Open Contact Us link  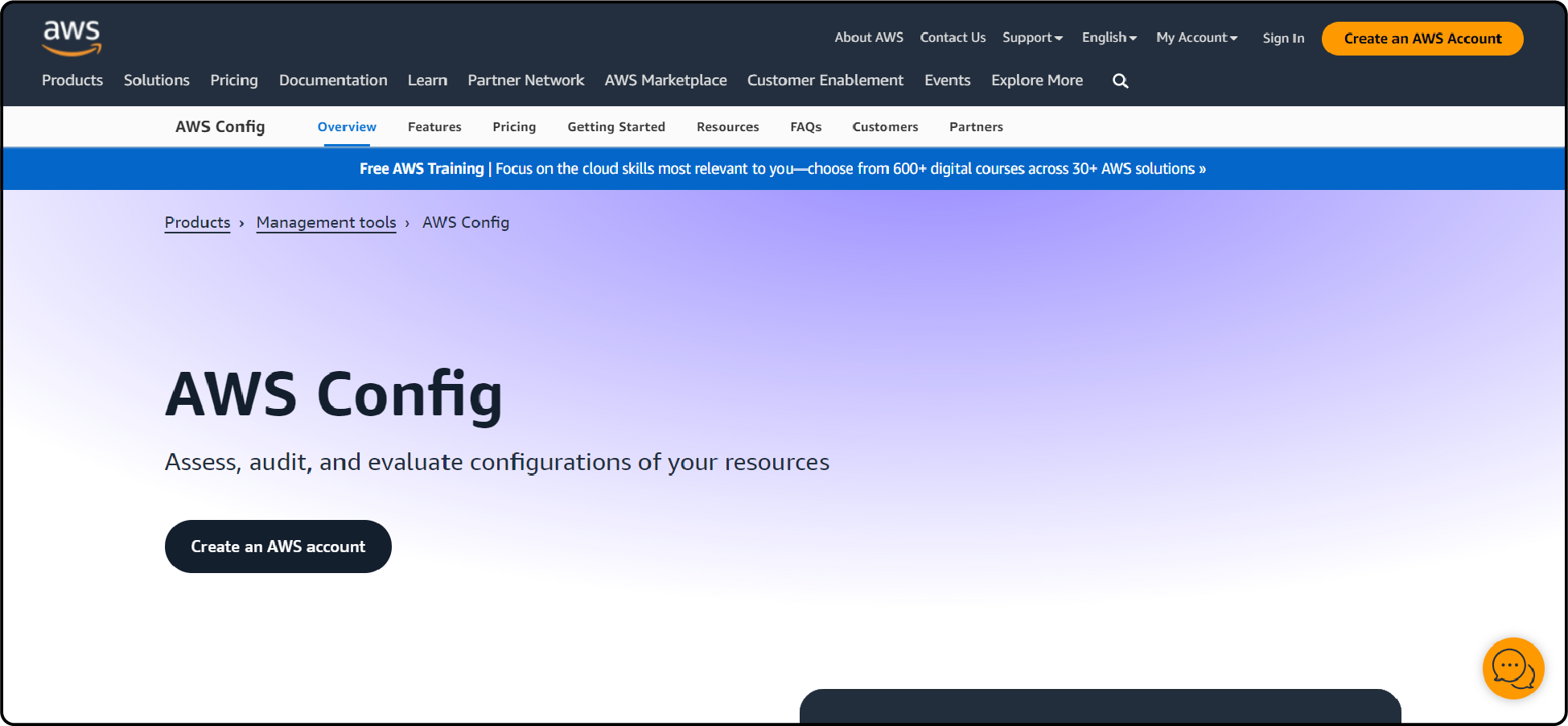953,38
